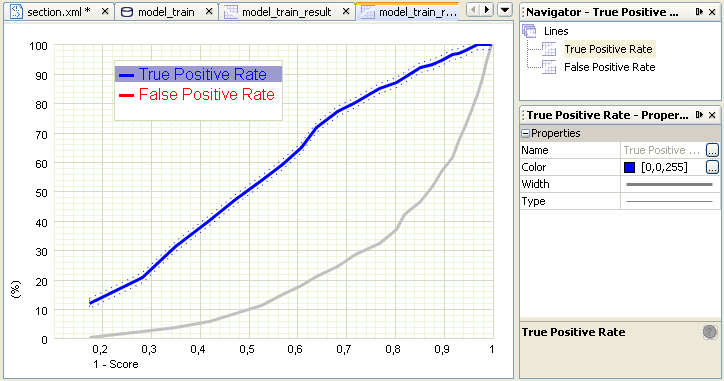Open the model_train_result tab
This screenshot has width=724, height=381.
pos(286,12)
